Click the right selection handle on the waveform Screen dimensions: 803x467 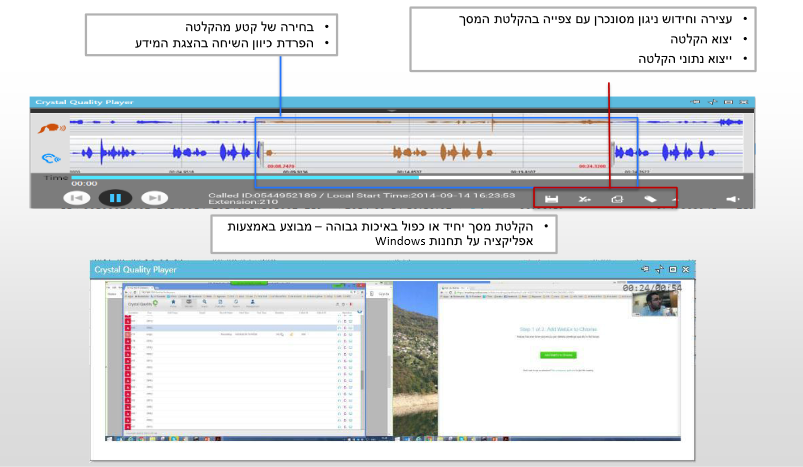click(612, 152)
